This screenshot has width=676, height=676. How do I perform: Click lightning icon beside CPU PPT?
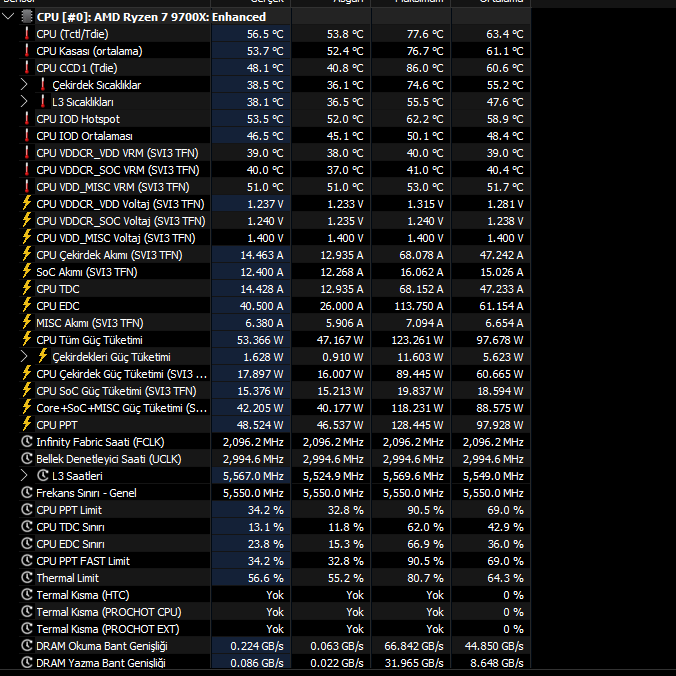point(27,425)
